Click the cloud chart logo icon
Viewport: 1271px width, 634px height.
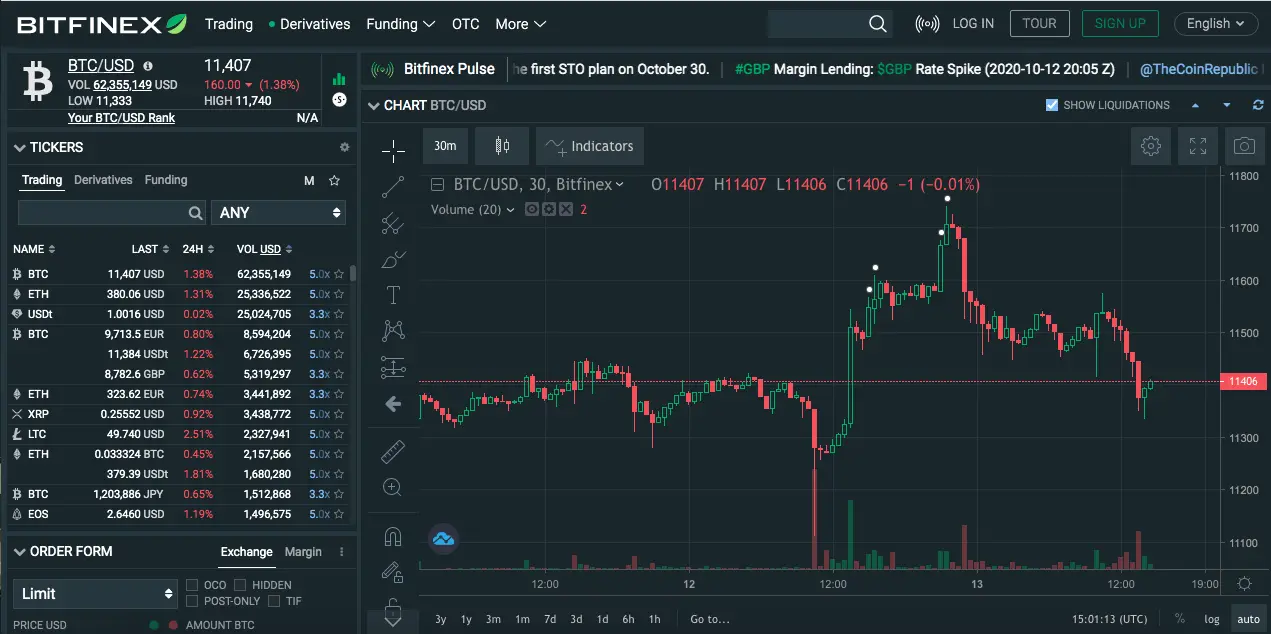(443, 540)
